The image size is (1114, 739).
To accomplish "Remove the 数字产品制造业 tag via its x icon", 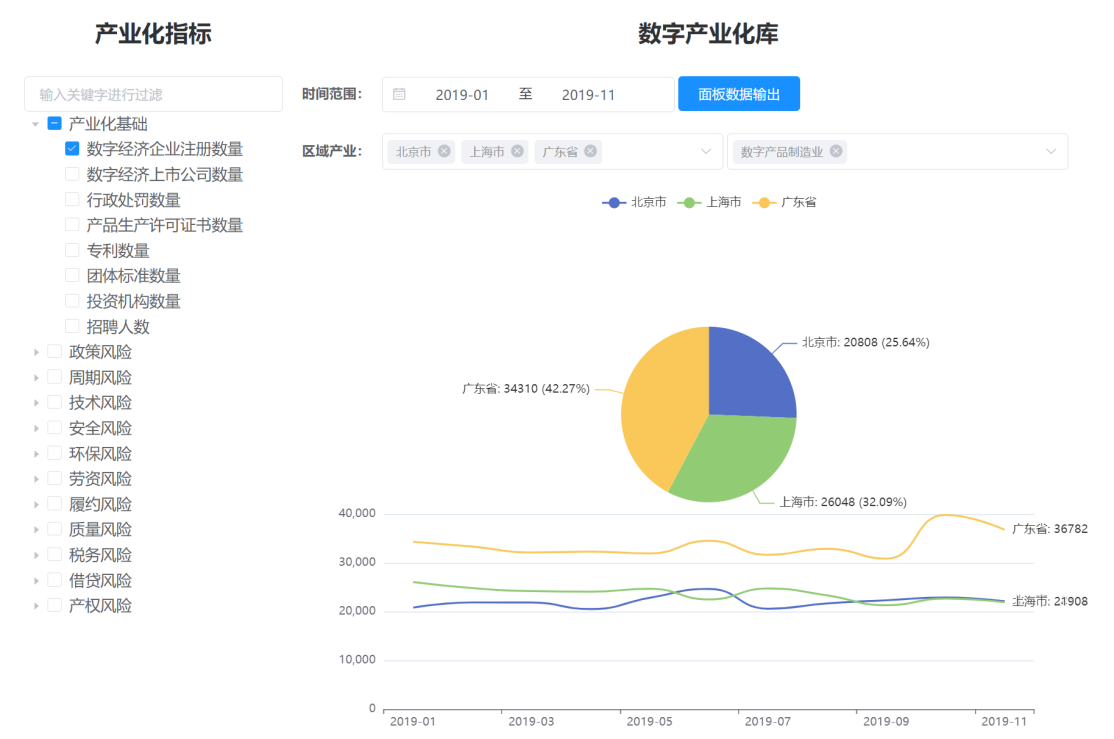I will [836, 151].
